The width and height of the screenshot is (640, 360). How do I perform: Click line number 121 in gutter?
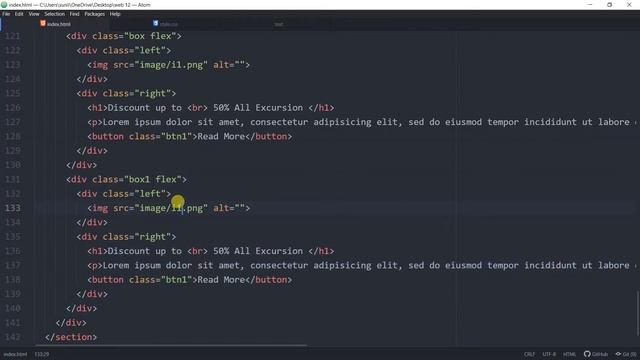pos(13,36)
